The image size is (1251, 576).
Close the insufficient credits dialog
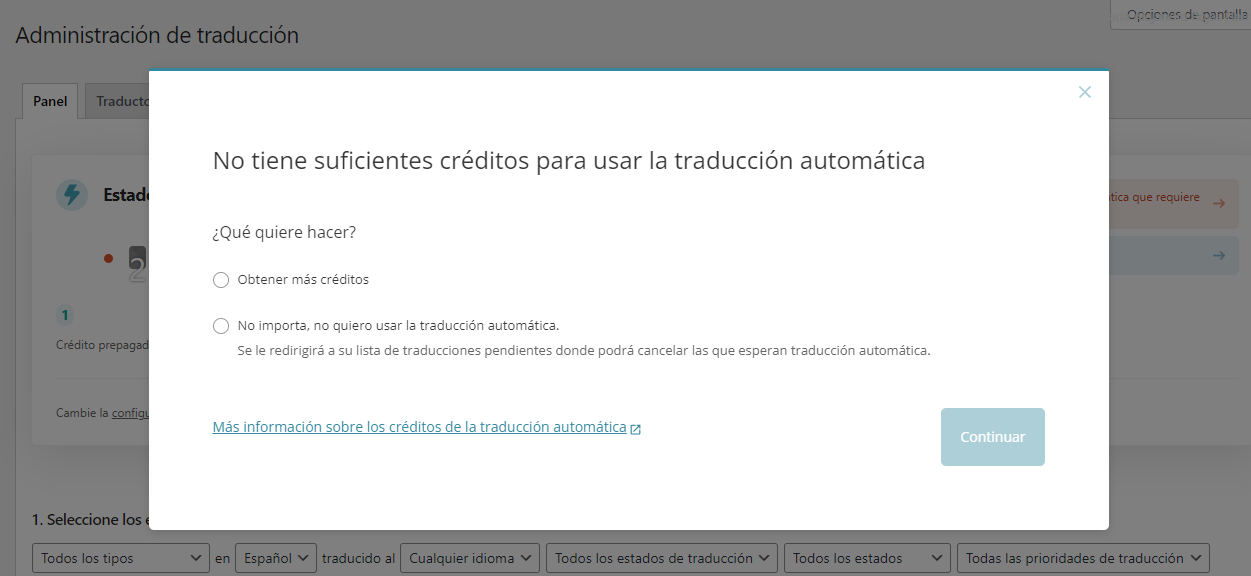coord(1085,92)
